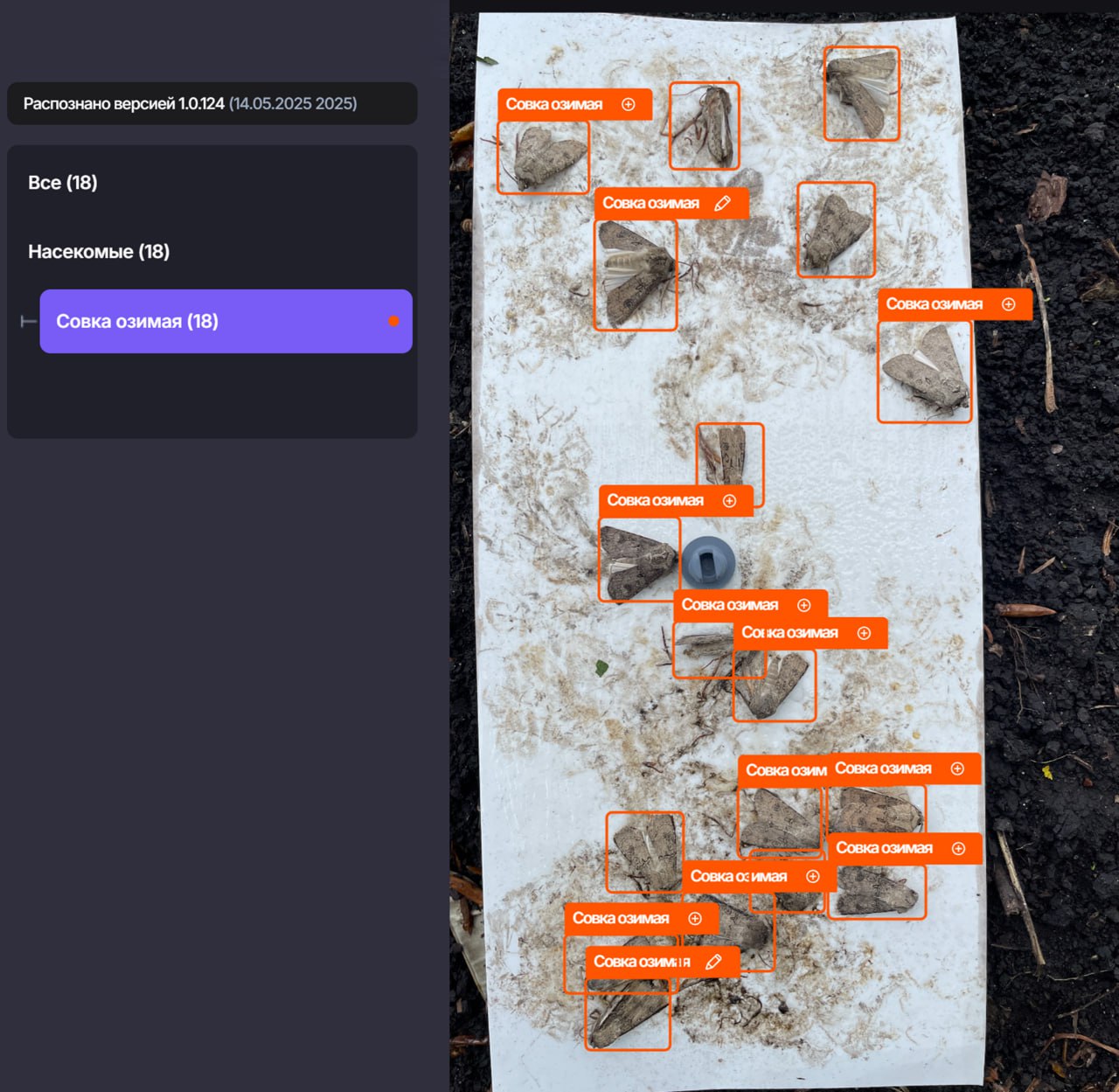
Task: Click tree branch connector left of Совка озимая
Action: coord(28,322)
